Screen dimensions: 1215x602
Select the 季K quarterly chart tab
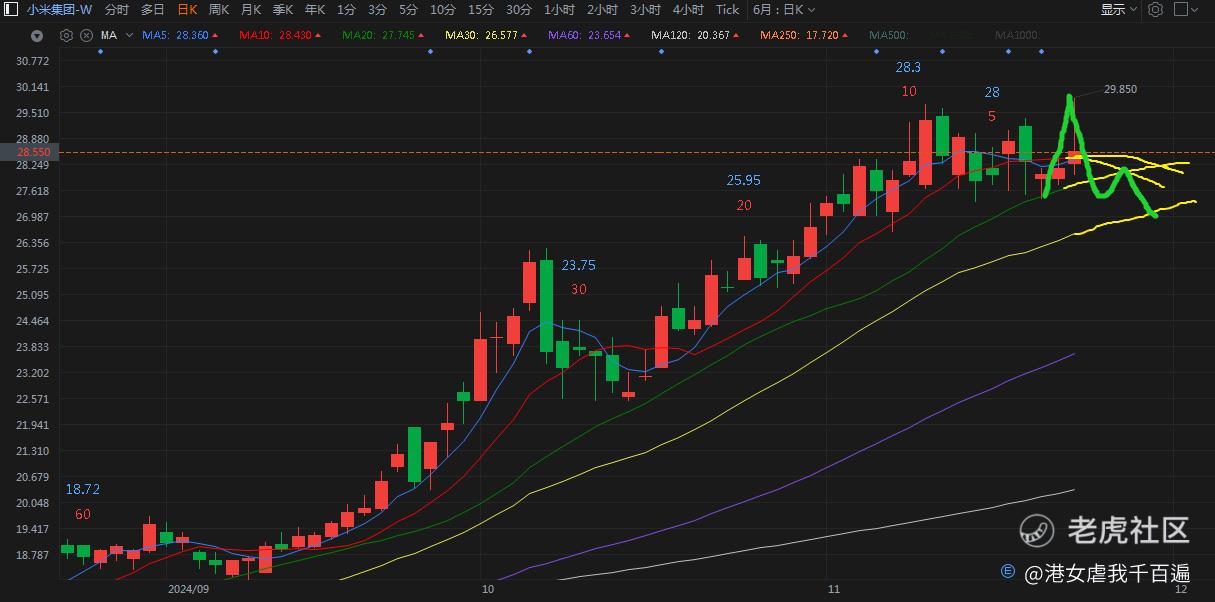tap(283, 9)
